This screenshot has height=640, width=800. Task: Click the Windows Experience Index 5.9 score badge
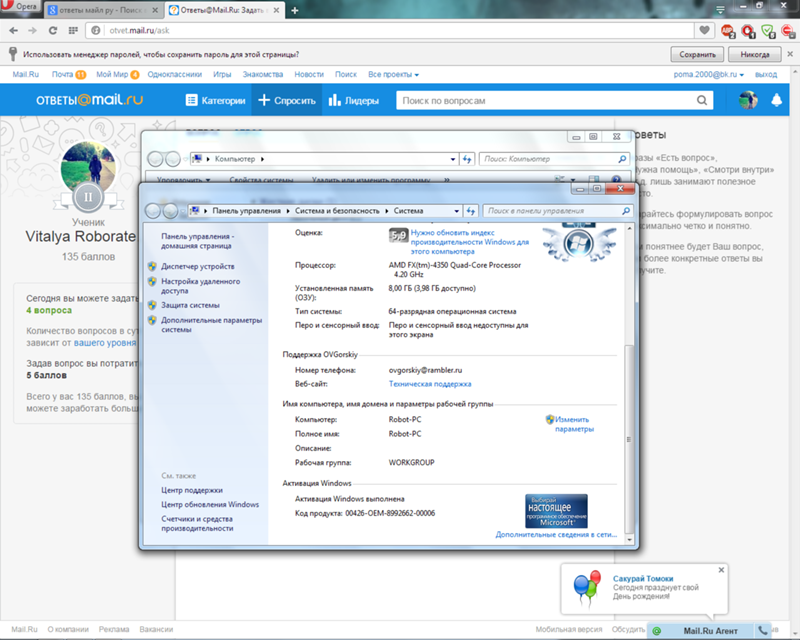pos(397,236)
